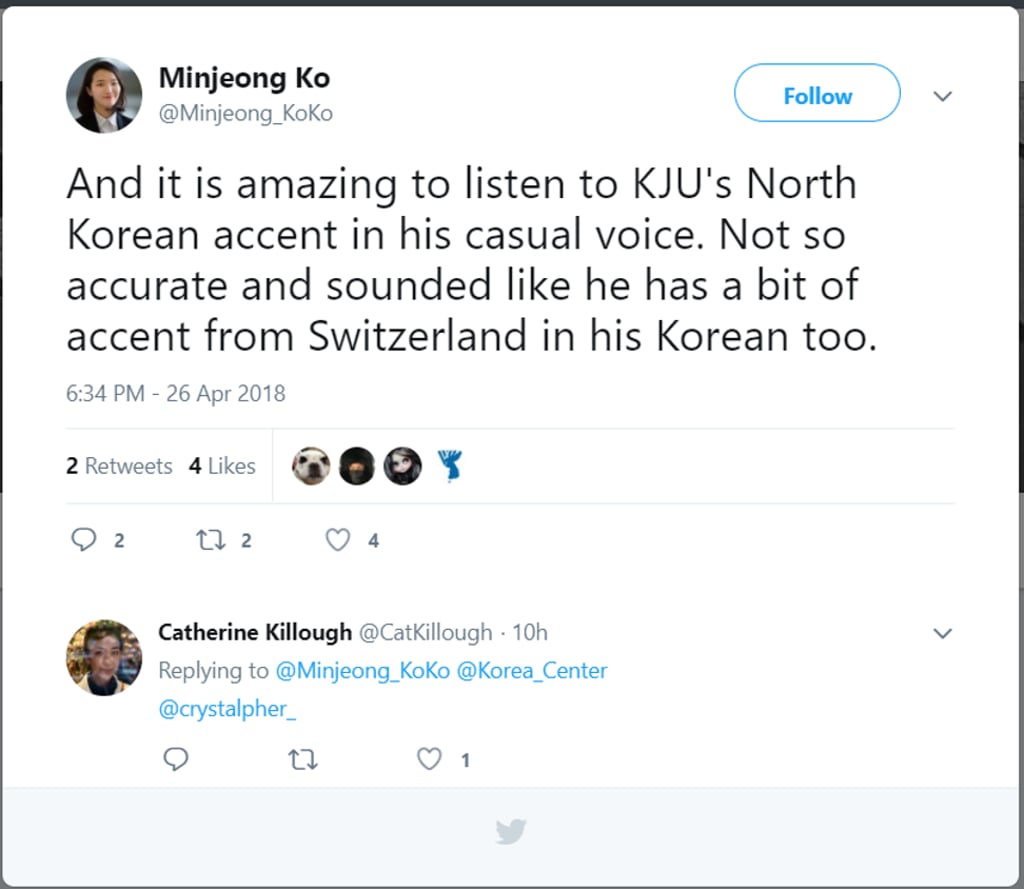Like the main tweet with heart icon

pyautogui.click(x=339, y=540)
